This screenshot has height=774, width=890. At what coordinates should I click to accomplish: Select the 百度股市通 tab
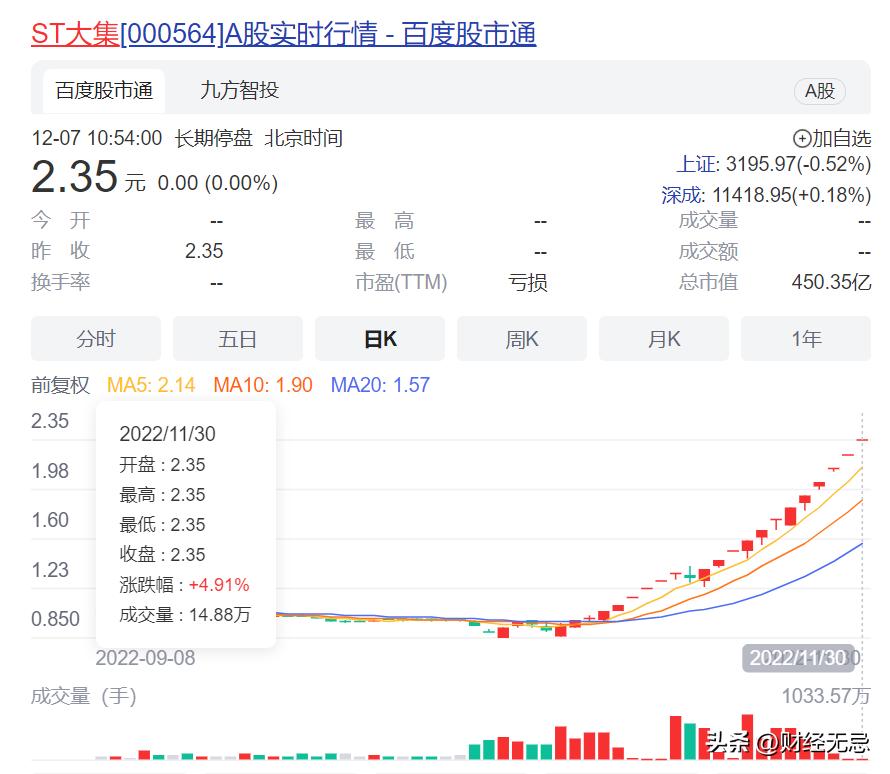point(103,90)
